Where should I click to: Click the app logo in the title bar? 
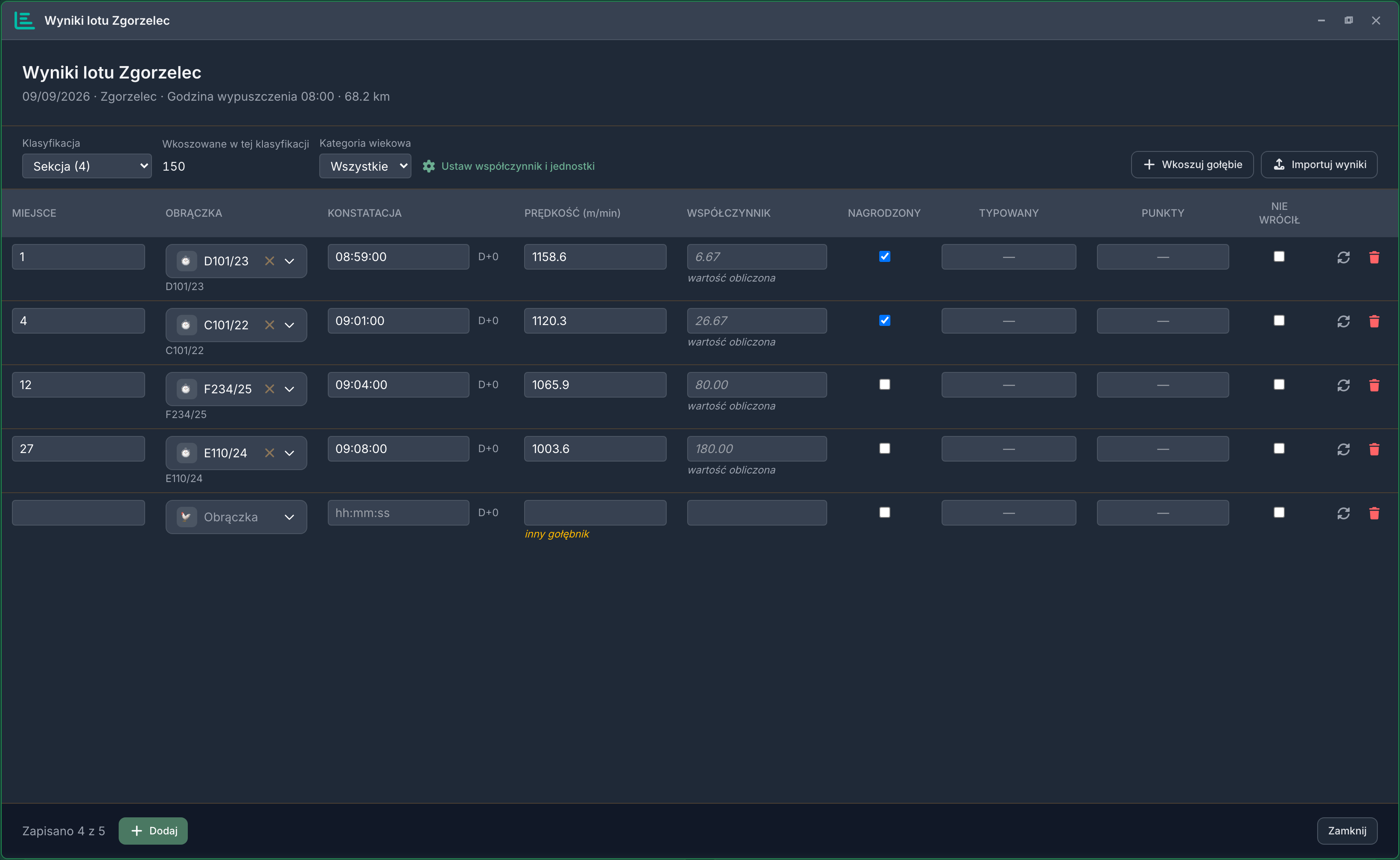[24, 20]
